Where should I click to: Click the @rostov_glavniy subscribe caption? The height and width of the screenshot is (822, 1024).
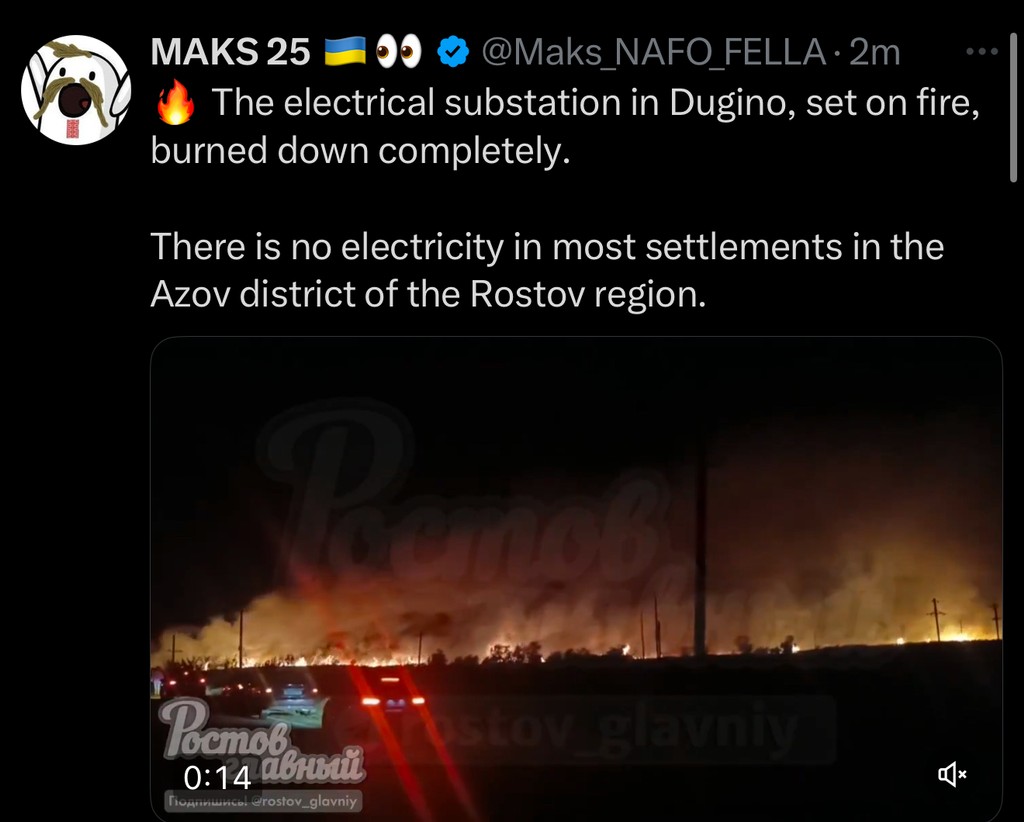coord(263,801)
